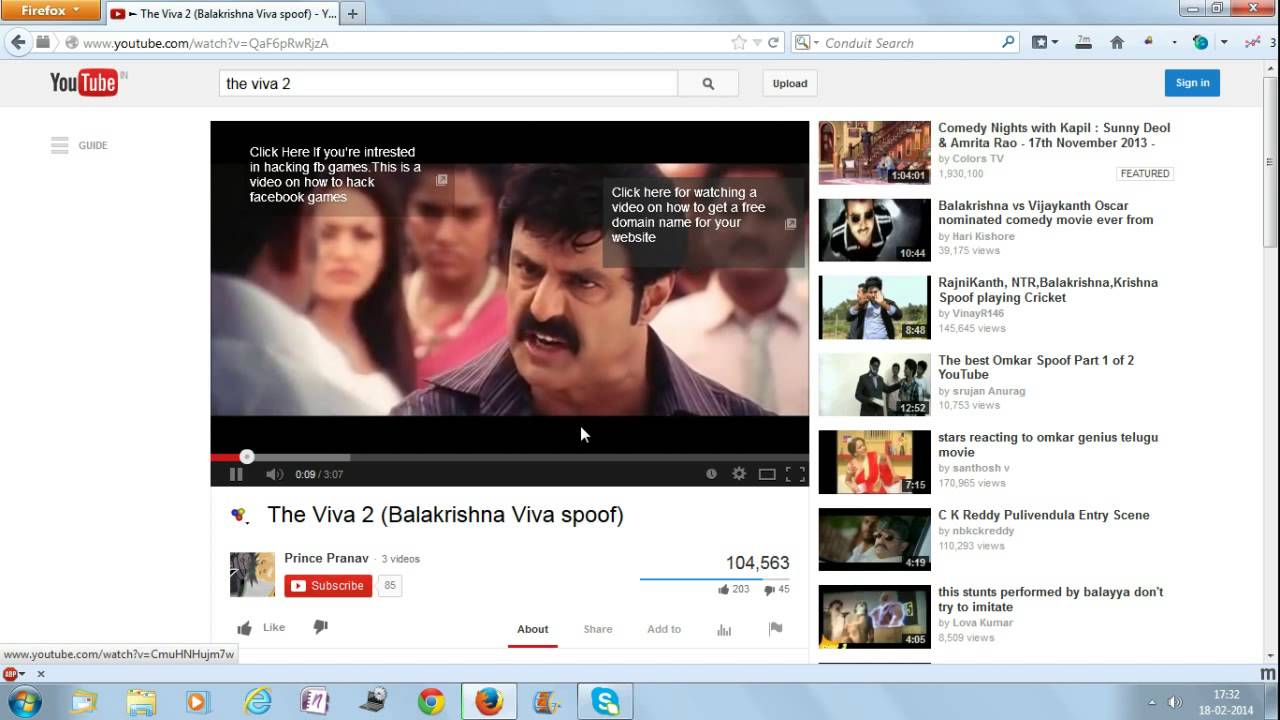Viewport: 1280px width, 720px height.
Task: Open 'The best Omkar Spoof Part 1' video
Action: (x=1036, y=367)
